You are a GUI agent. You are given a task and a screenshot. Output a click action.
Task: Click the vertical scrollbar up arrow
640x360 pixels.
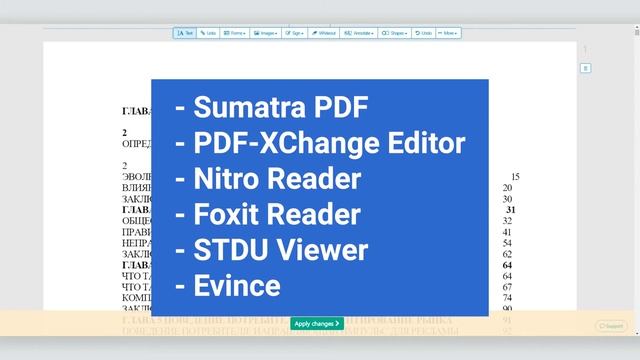tap(637, 27)
